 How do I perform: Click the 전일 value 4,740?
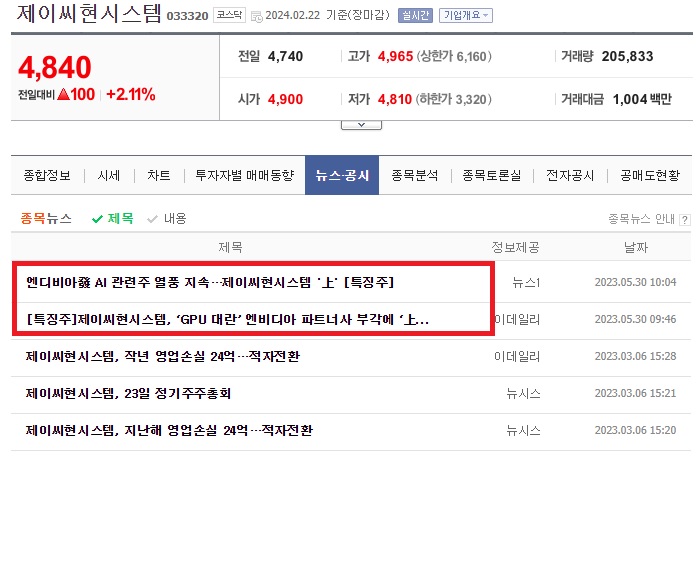(x=285, y=56)
